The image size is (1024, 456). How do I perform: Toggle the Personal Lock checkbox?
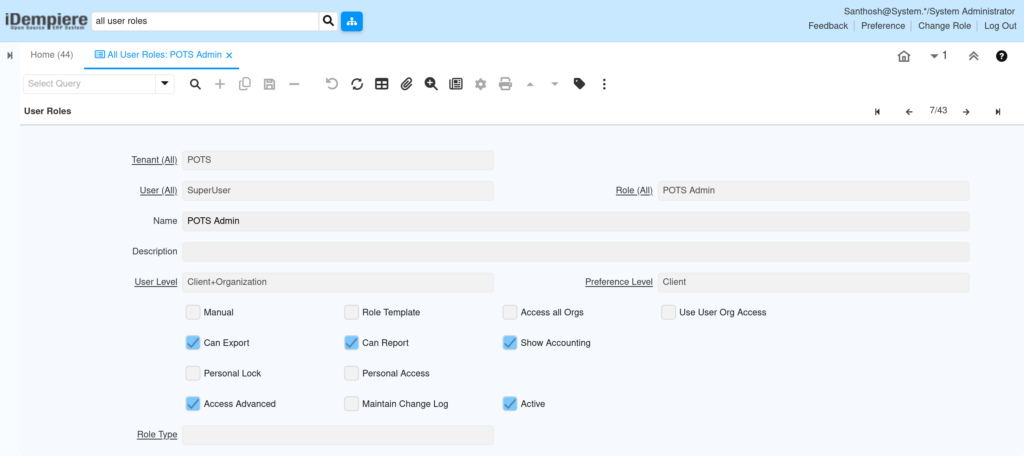[x=193, y=373]
